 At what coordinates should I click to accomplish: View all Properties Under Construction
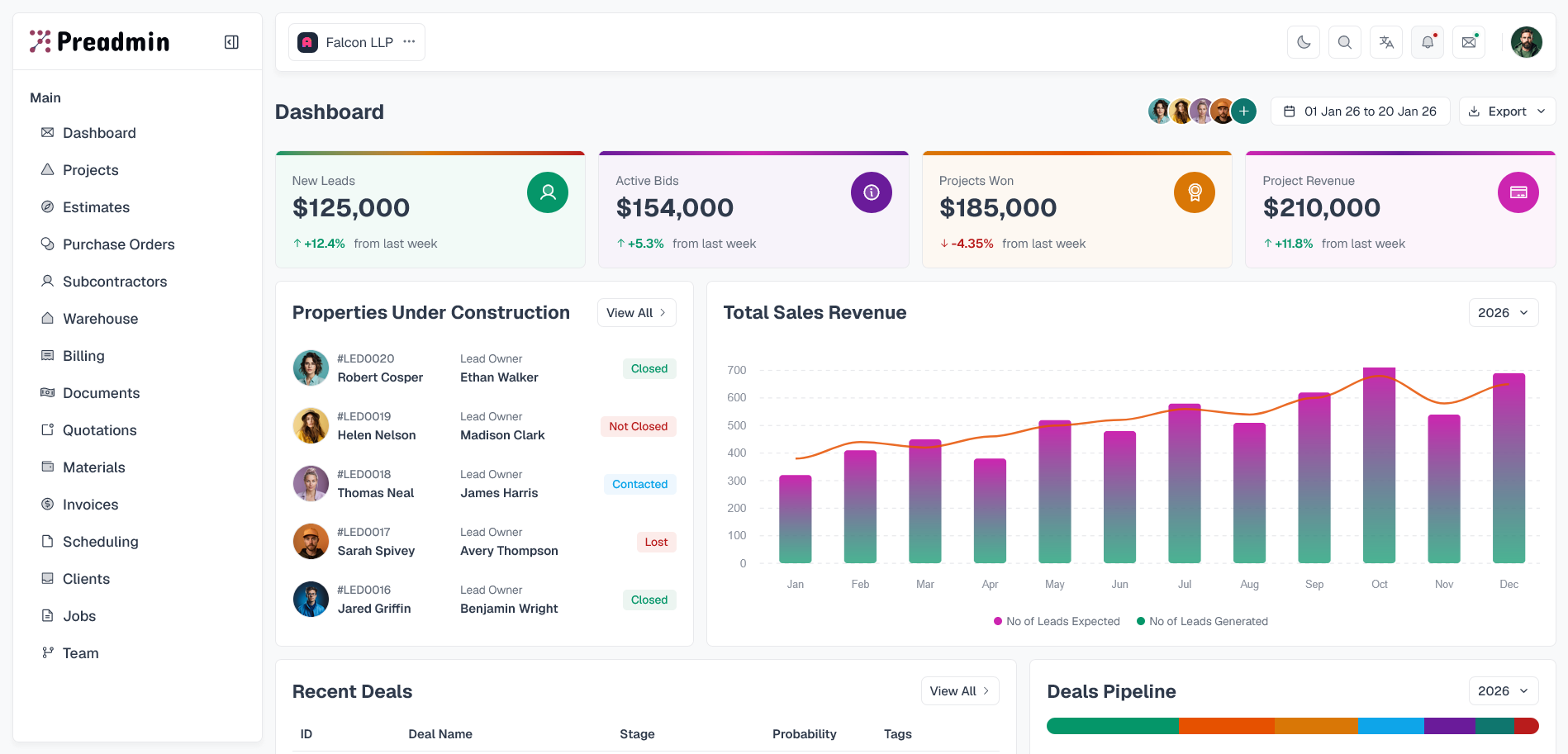(637, 313)
